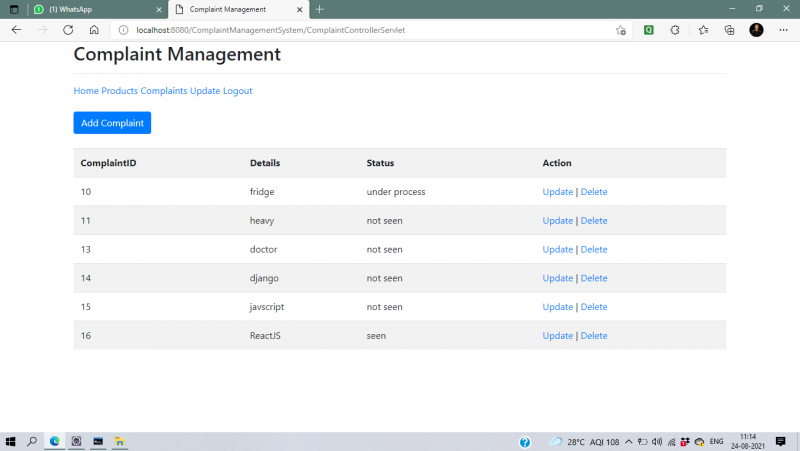This screenshot has height=451, width=800.
Task: Open the extensions puzzle icon
Action: 675,30
